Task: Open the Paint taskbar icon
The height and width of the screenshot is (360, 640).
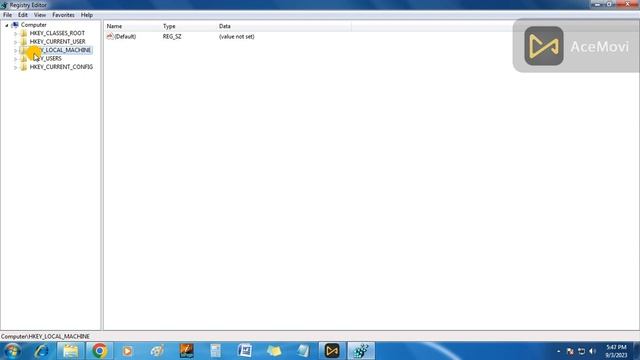Action: click(157, 351)
